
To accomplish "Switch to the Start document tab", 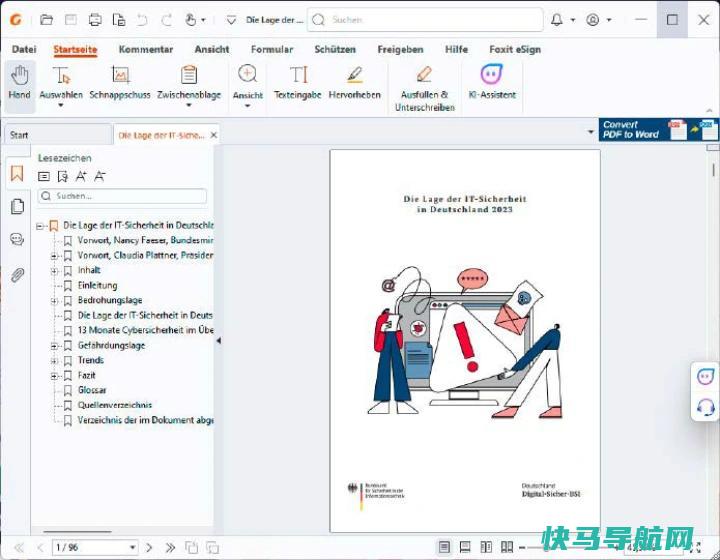I will tap(57, 135).
